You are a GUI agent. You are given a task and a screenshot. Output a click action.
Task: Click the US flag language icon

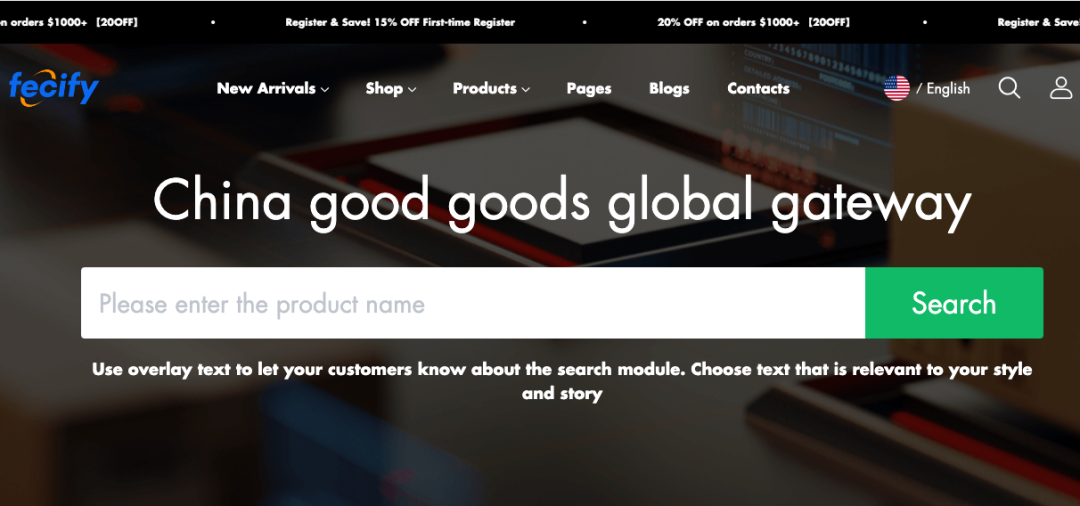pos(897,88)
